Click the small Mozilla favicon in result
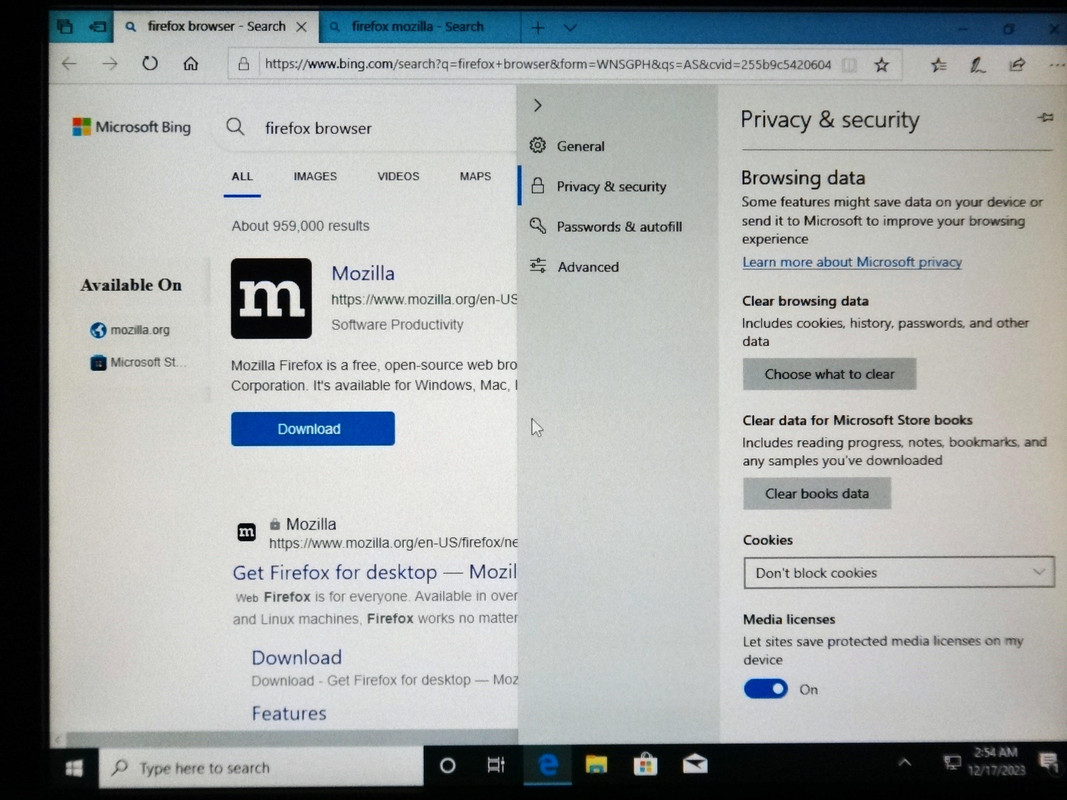Image resolution: width=1067 pixels, height=800 pixels. (246, 532)
